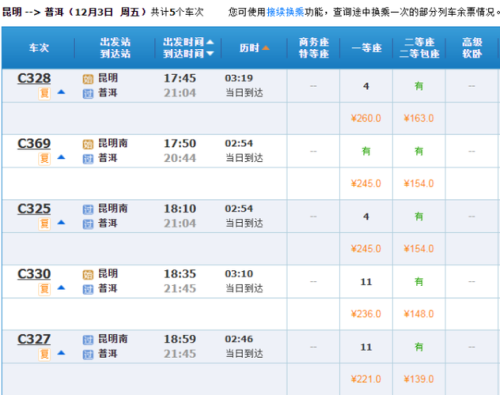500x395 pixels.
Task: Click price ¥260.0 for C328
Action: coord(366,118)
